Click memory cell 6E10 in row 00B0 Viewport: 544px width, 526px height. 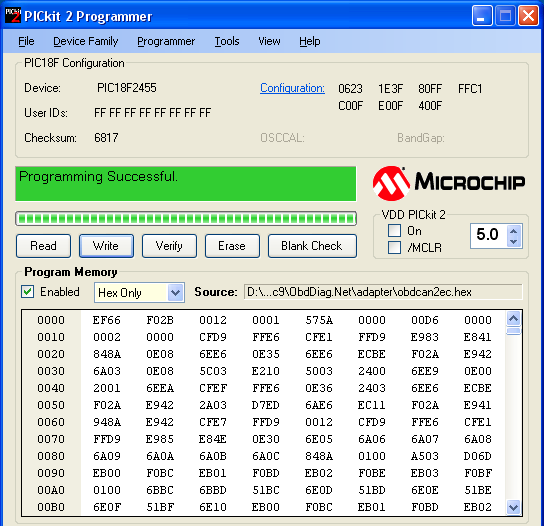[x=213, y=507]
